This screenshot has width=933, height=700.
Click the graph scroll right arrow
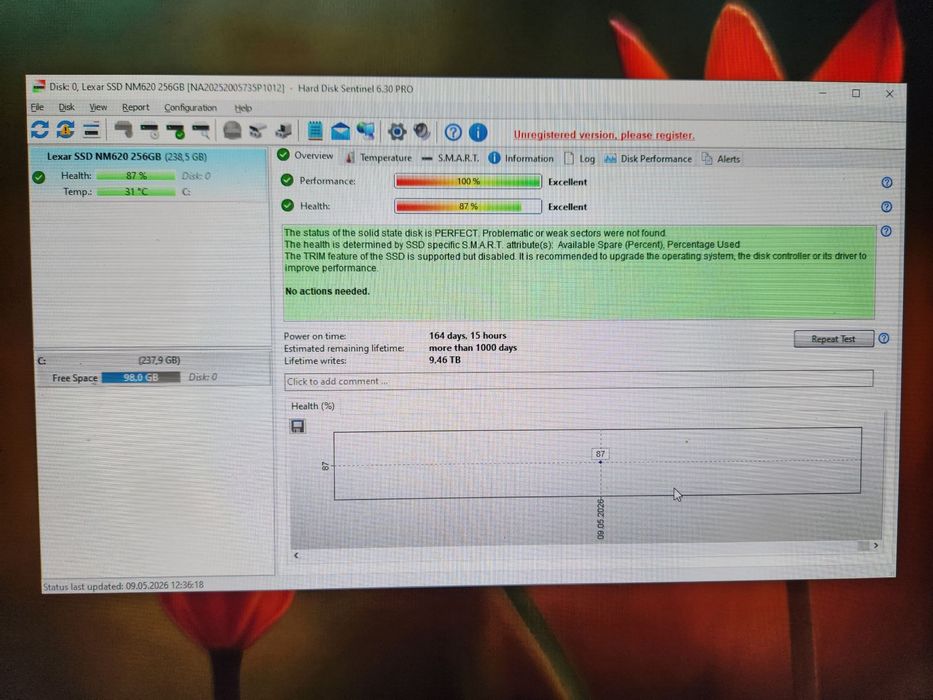[875, 545]
